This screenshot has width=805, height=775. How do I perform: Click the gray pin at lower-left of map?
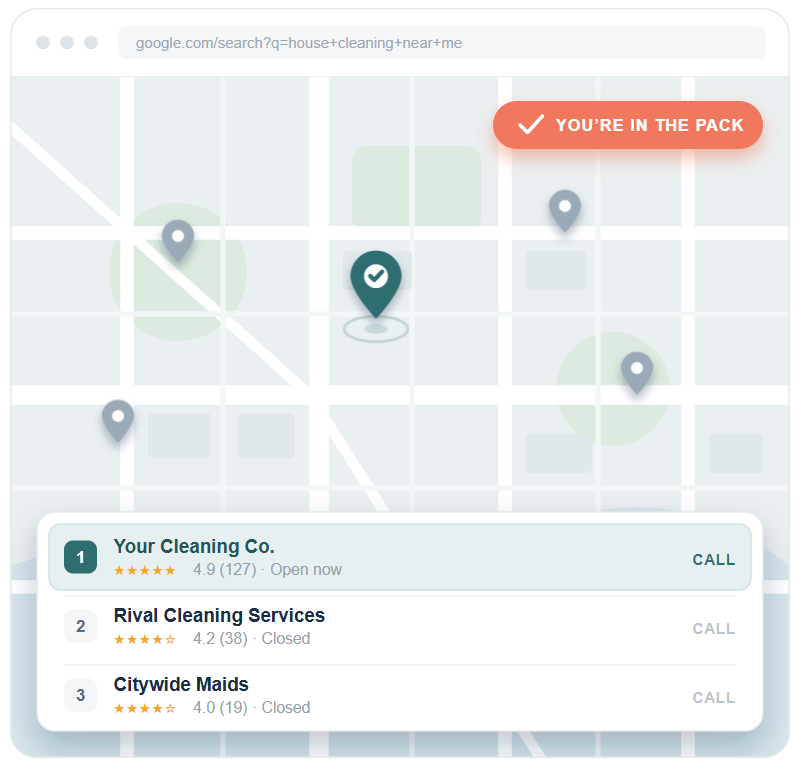pyautogui.click(x=118, y=420)
